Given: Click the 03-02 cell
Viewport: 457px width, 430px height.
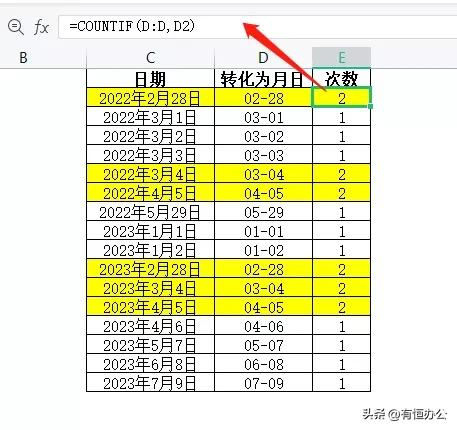Looking at the screenshot, I should (x=263, y=135).
